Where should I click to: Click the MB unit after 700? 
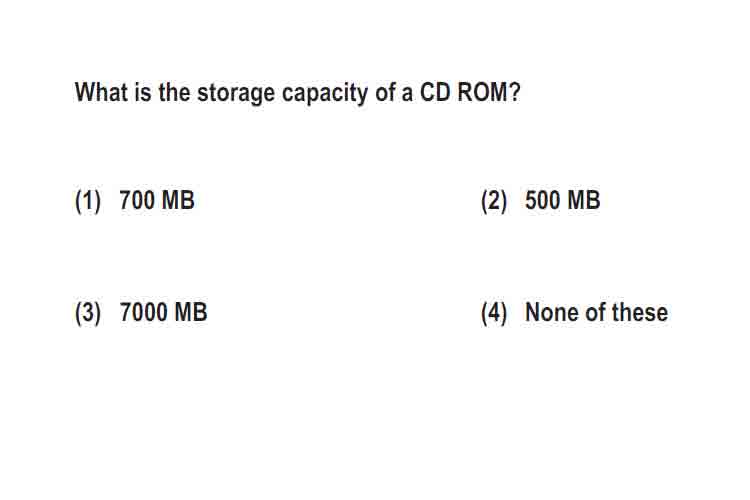(x=178, y=200)
